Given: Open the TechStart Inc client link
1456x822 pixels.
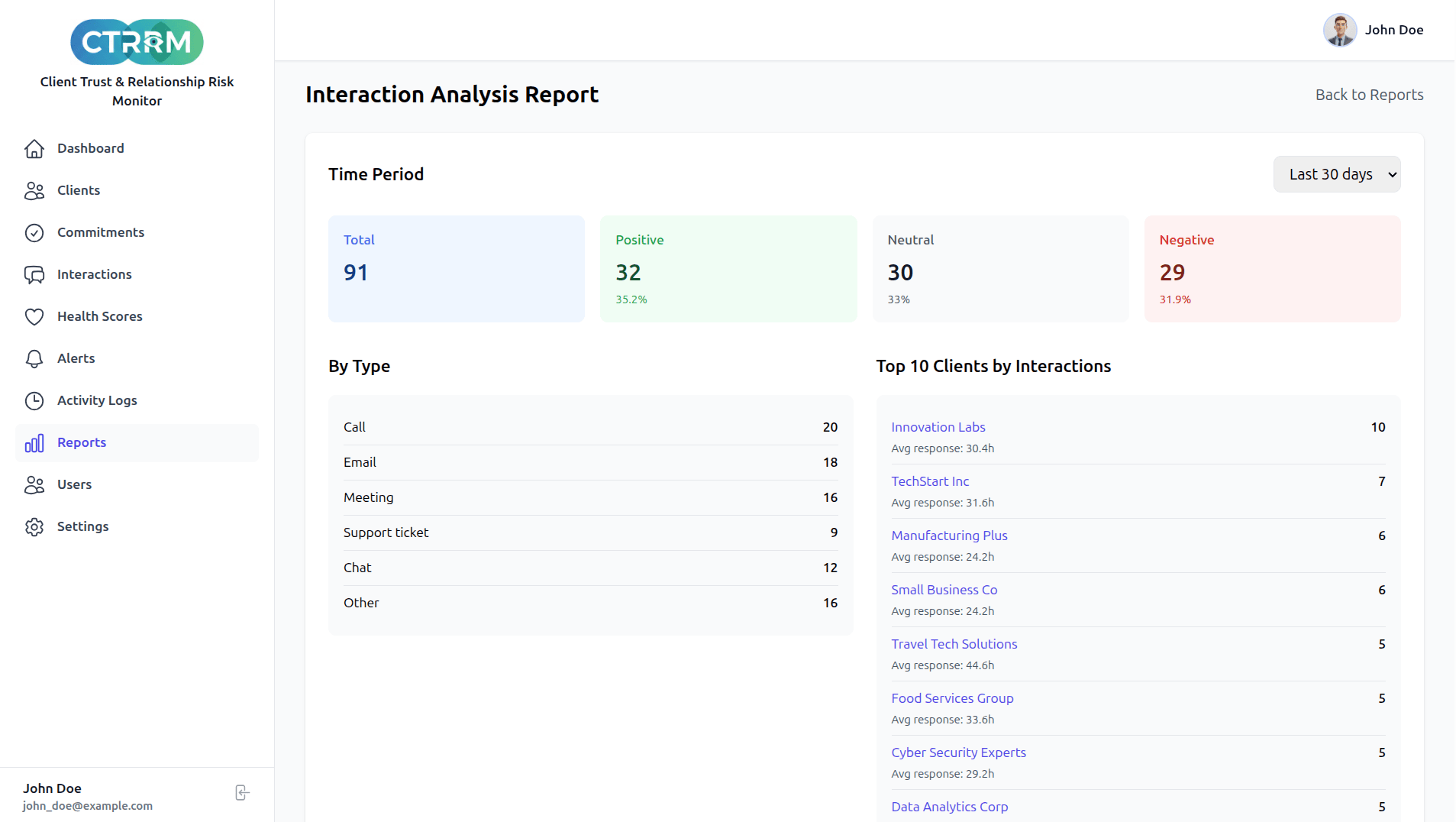Looking at the screenshot, I should click(x=929, y=481).
